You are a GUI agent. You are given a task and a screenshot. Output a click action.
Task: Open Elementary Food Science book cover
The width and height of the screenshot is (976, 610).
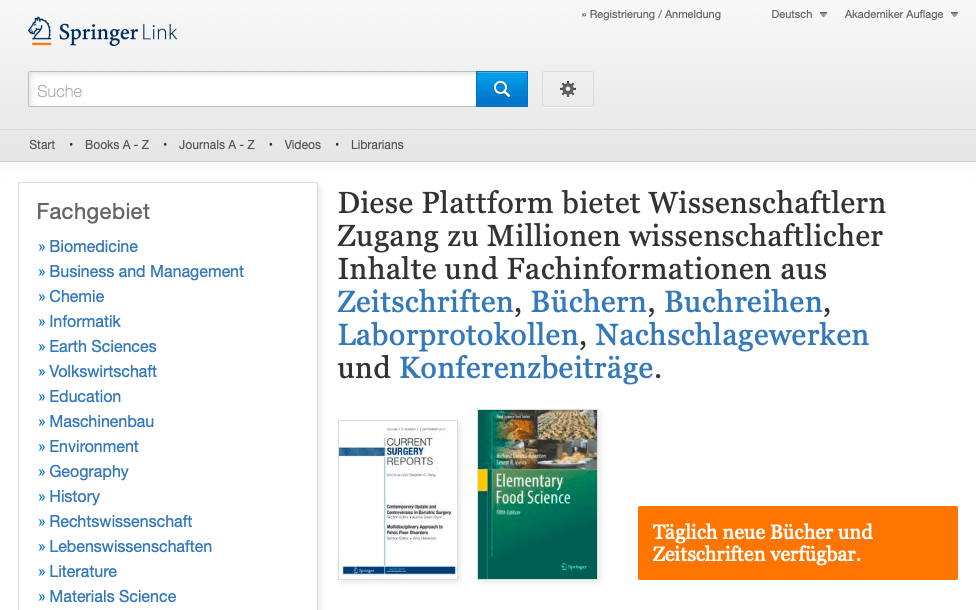(537, 494)
